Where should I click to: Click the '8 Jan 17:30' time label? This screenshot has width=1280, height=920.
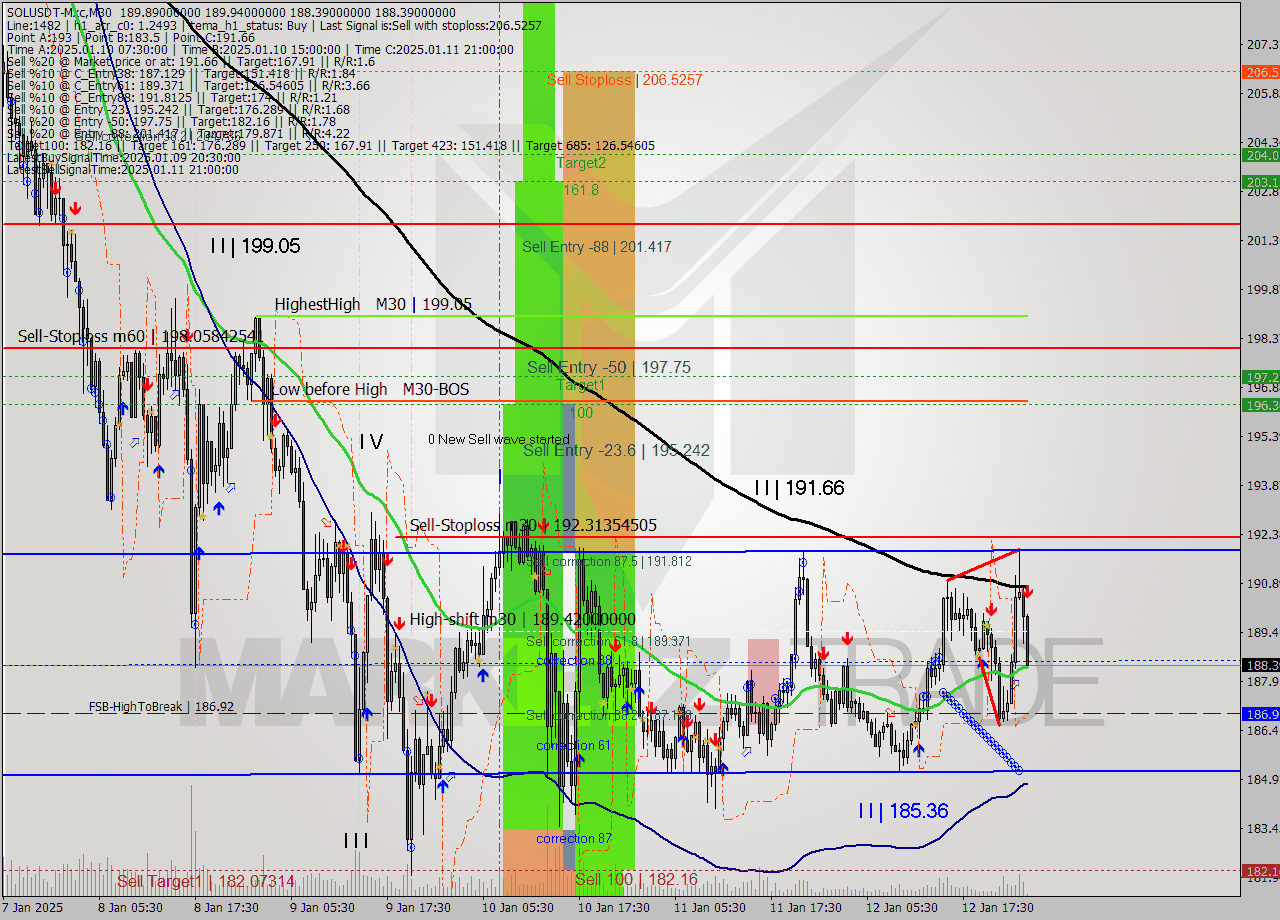tap(226, 907)
